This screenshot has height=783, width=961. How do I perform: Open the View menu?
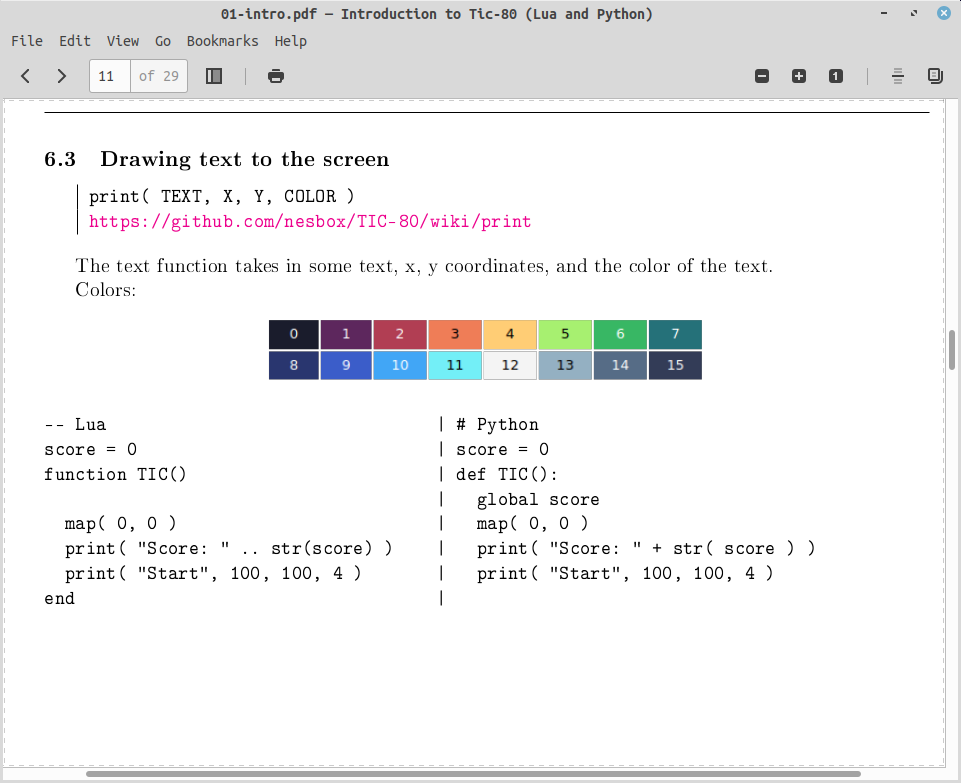tap(123, 41)
